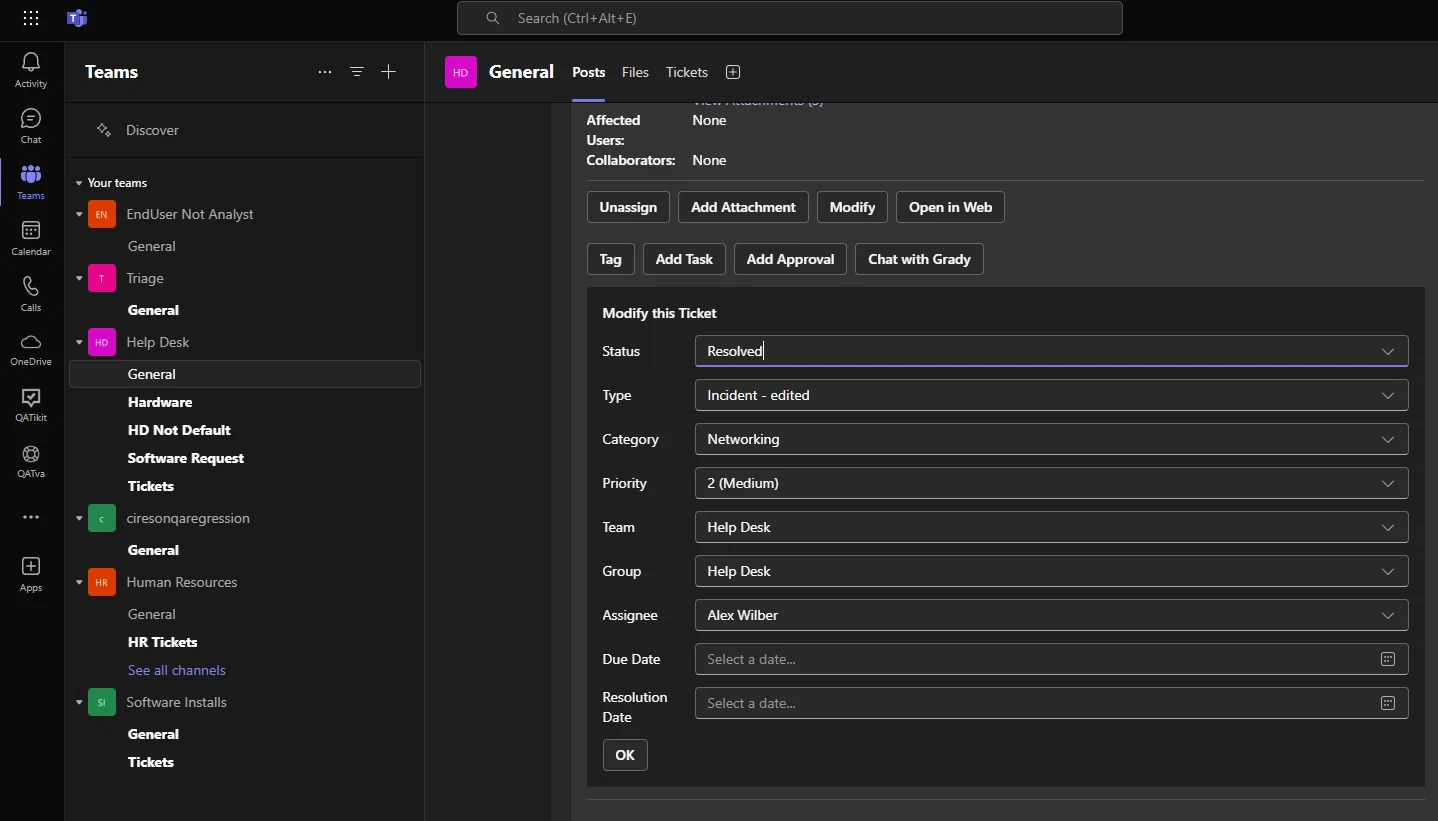Viewport: 1438px width, 821px height.
Task: Collapse the EndUser Not Analyst team arrow
Action: pos(79,214)
